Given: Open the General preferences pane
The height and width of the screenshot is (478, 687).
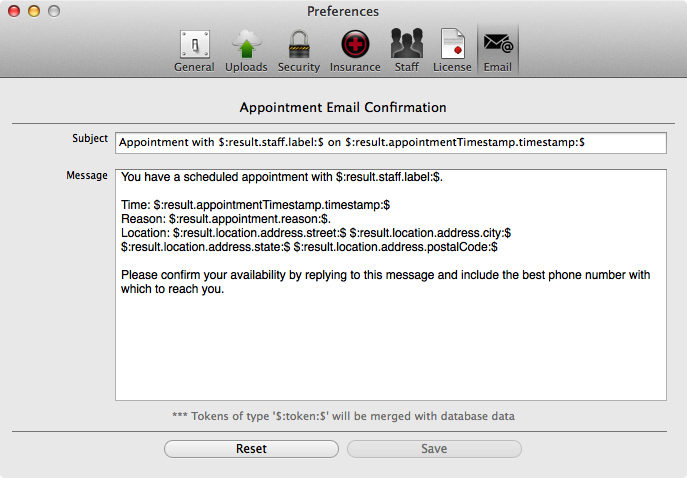Looking at the screenshot, I should [x=194, y=51].
